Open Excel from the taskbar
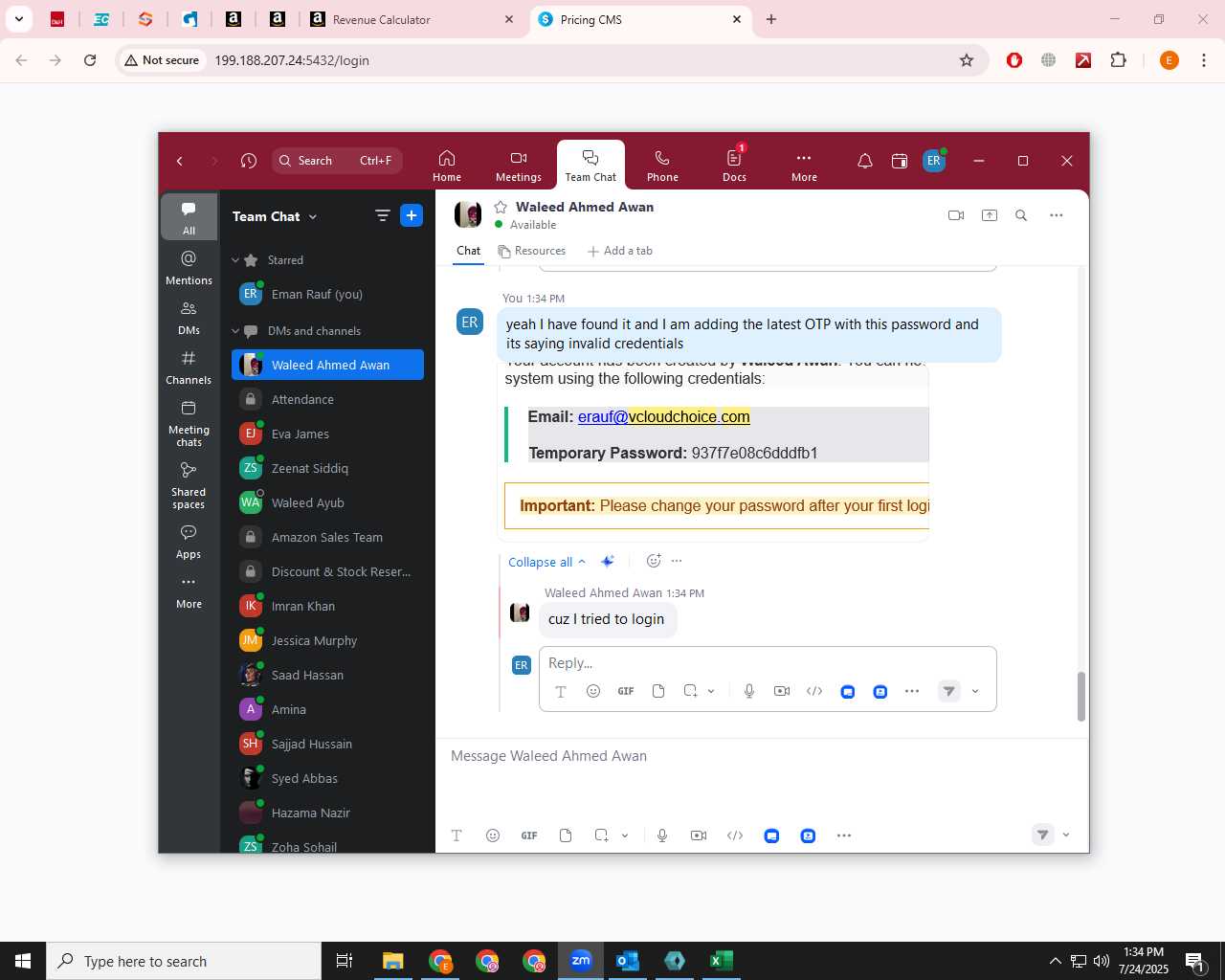The image size is (1225, 980). click(x=722, y=961)
